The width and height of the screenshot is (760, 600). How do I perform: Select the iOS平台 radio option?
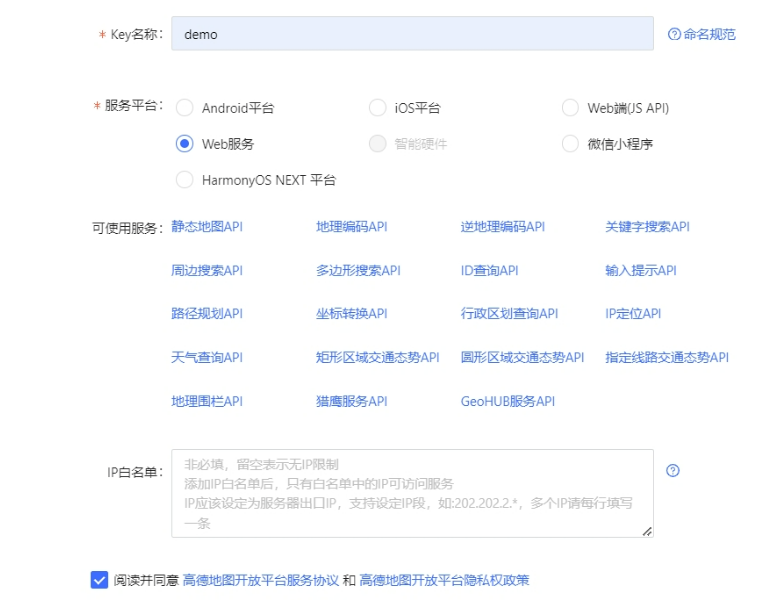point(377,108)
